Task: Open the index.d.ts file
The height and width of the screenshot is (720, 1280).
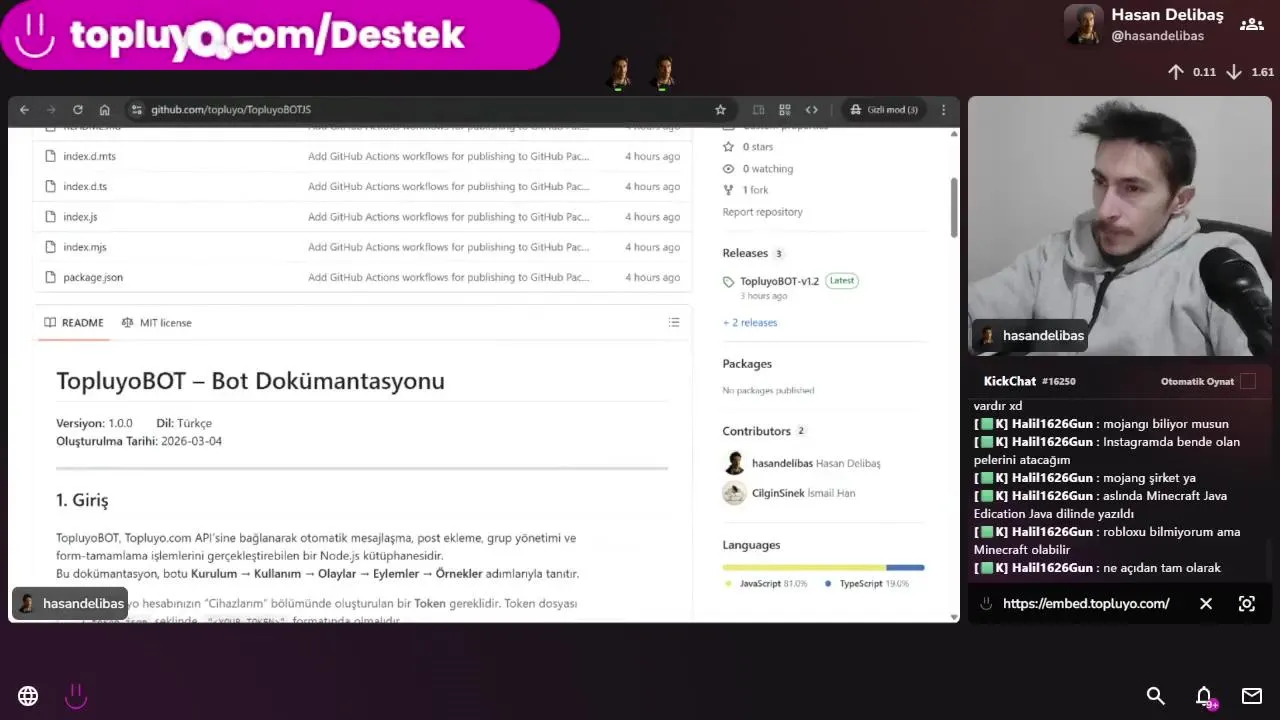Action: coord(85,186)
